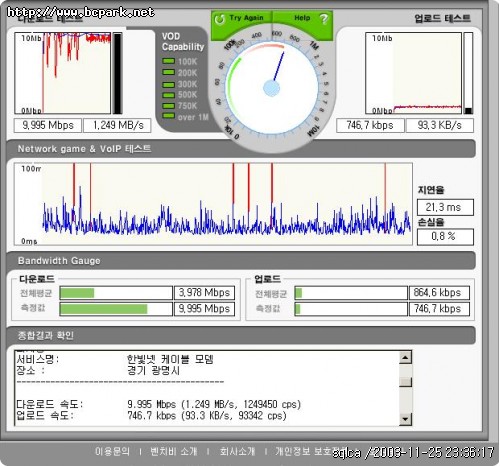Click the 3,978 Mbps average value
Viewport: 500px width, 466px height.
pos(204,293)
